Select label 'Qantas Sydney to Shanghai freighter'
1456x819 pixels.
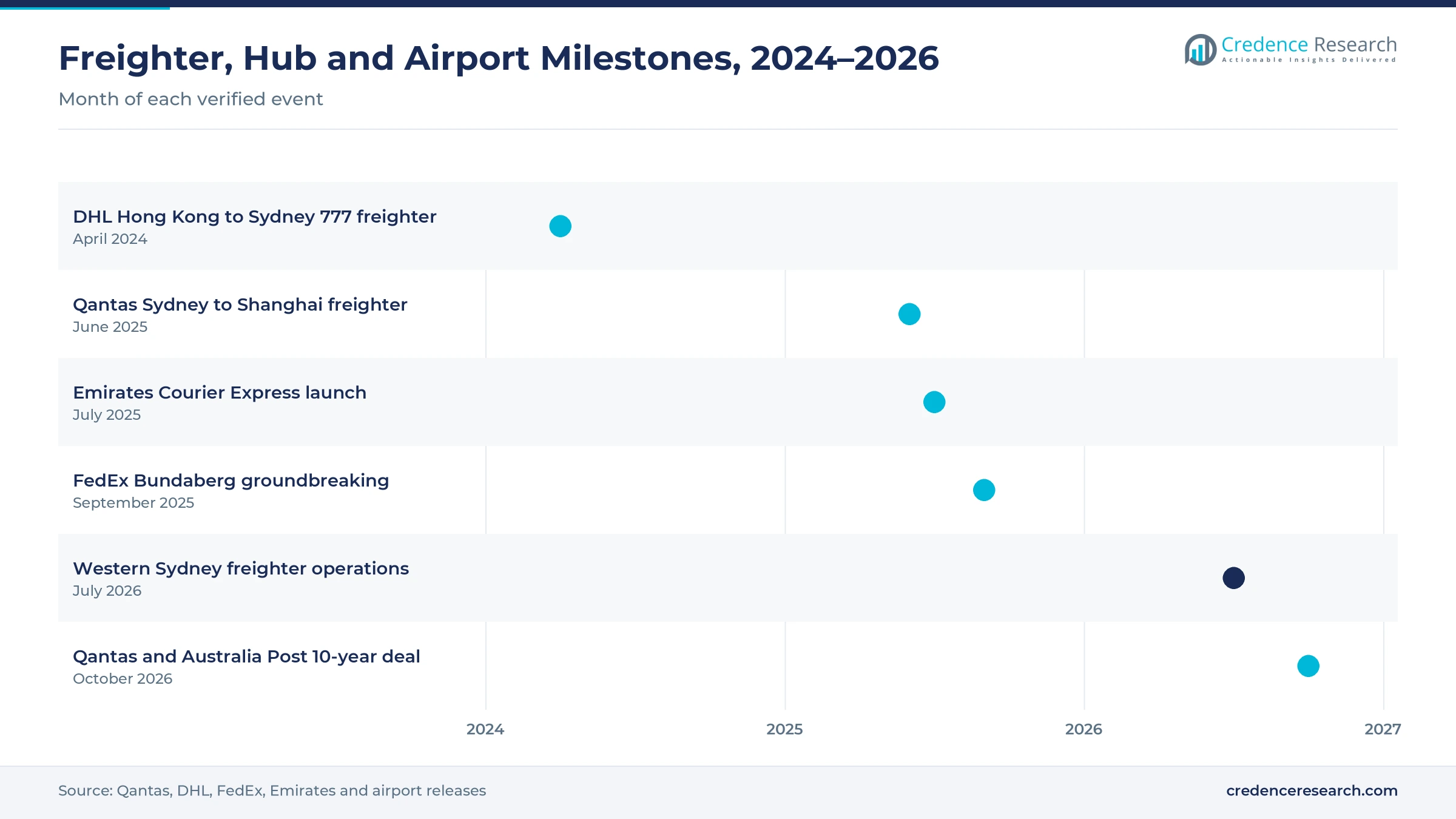[240, 305]
